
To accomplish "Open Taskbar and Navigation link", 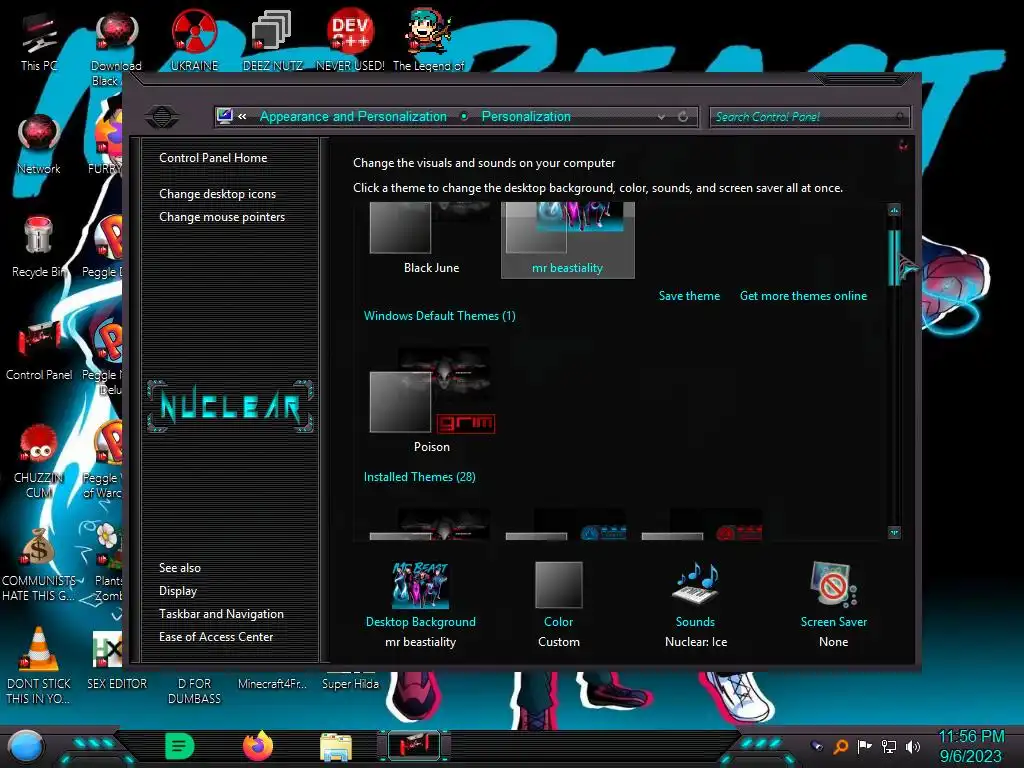I will pyautogui.click(x=221, y=614).
